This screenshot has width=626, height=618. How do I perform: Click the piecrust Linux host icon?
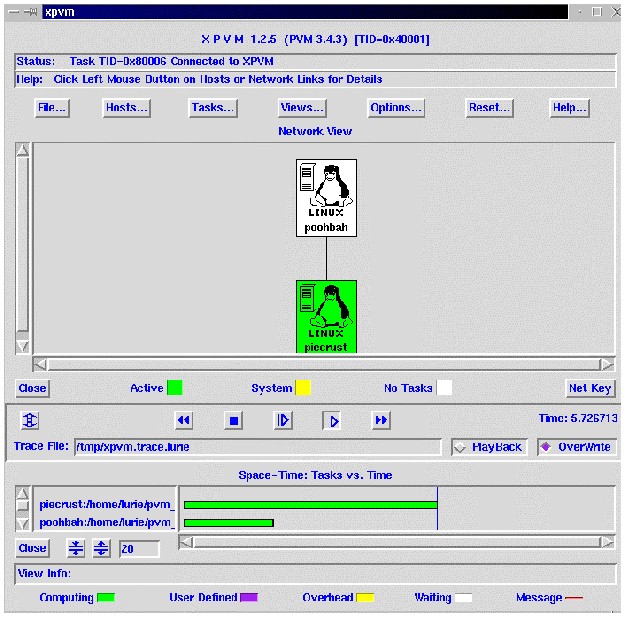click(x=326, y=316)
